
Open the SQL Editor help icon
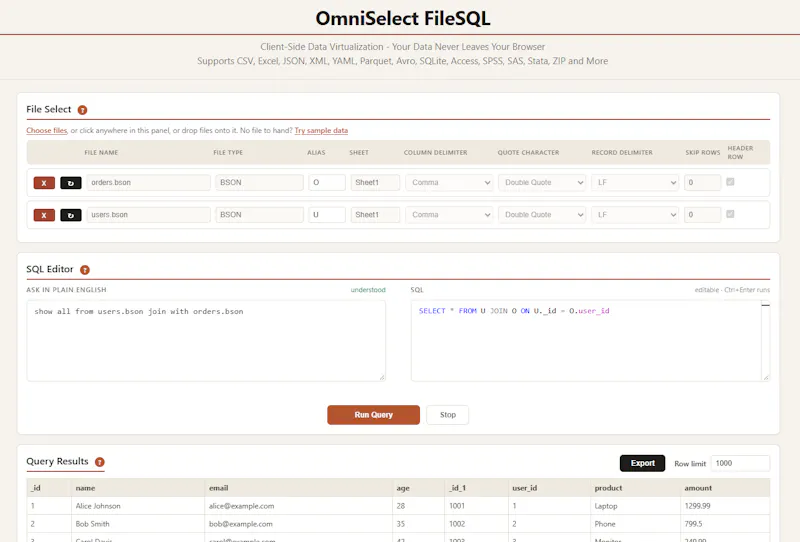[x=85, y=270]
